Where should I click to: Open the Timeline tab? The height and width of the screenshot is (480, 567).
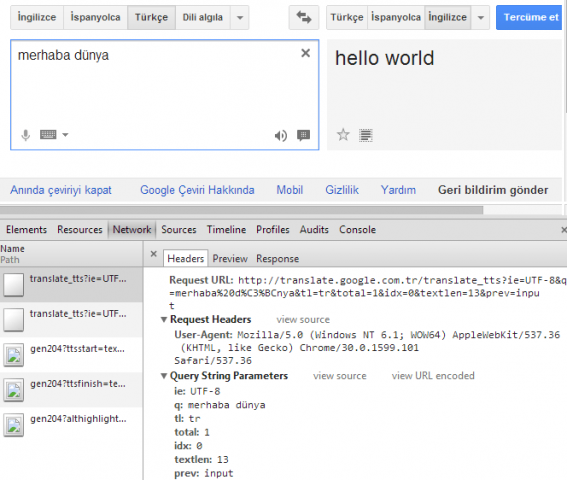click(x=226, y=230)
